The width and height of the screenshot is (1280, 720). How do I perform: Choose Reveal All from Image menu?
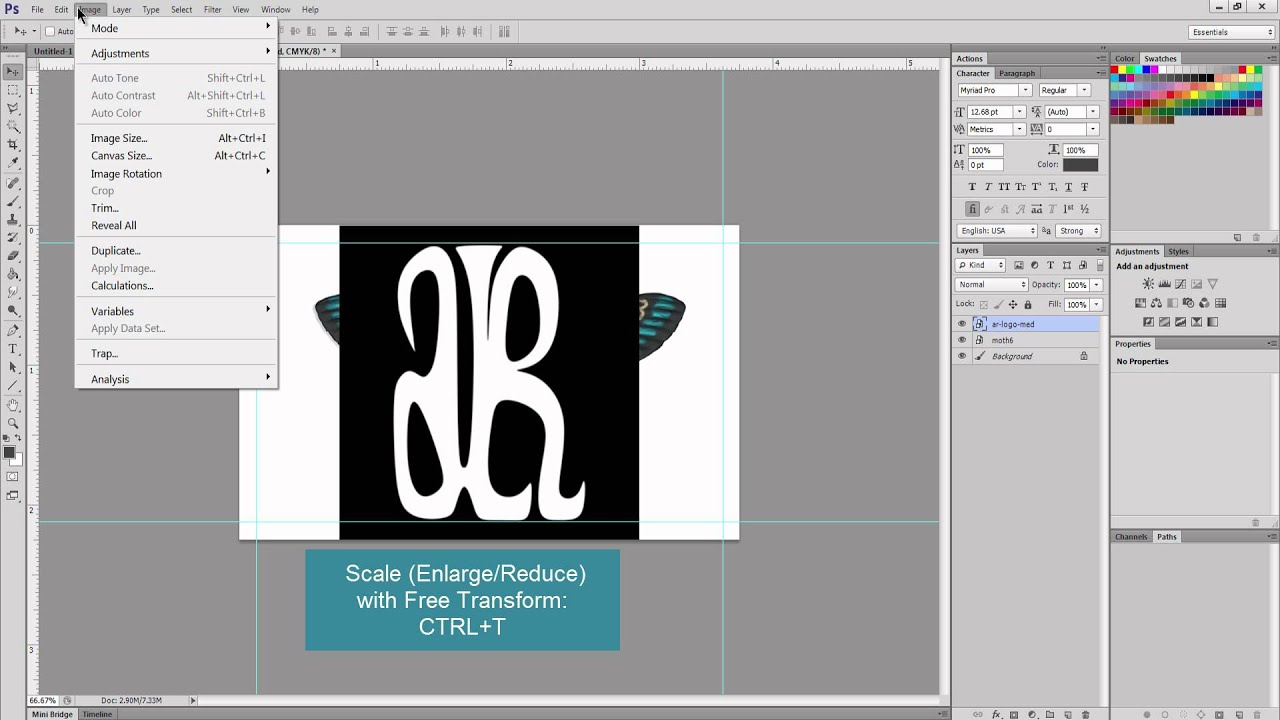pyautogui.click(x=175, y=226)
